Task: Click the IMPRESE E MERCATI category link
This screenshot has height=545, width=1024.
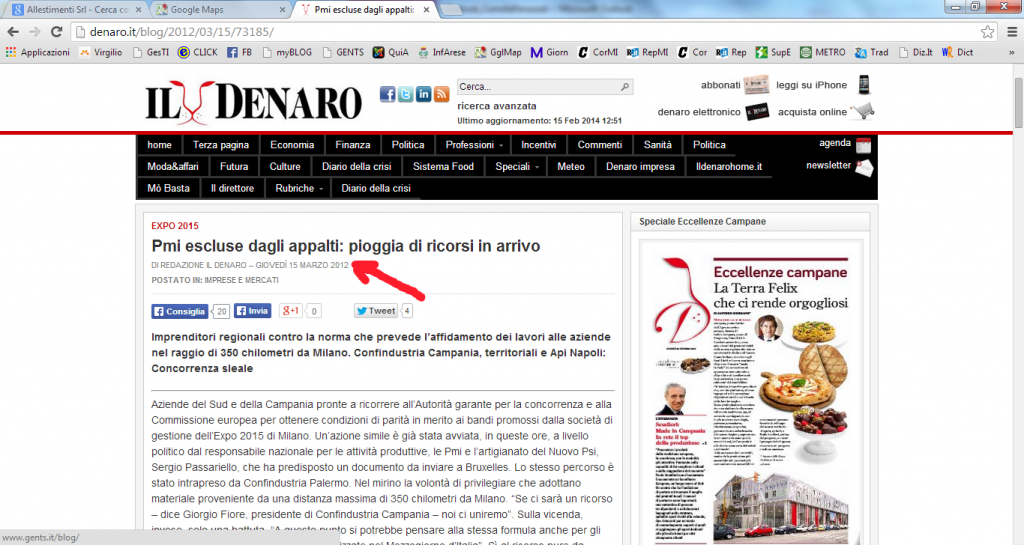Action: (242, 280)
